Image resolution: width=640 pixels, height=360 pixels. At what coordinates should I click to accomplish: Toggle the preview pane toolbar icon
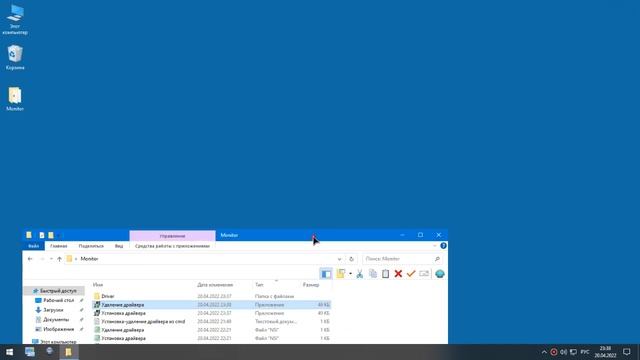pos(326,274)
